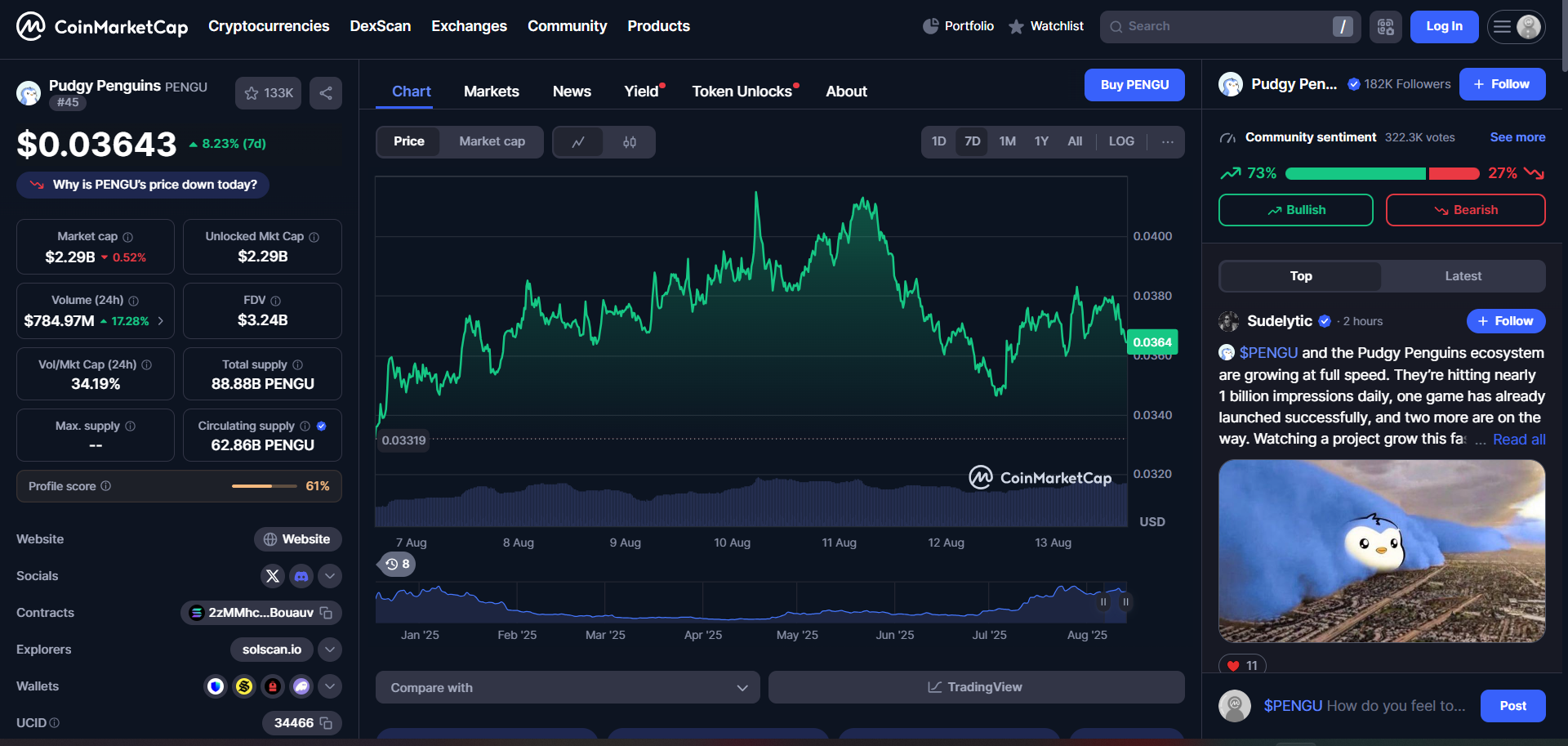
Task: Set chart range to 1D
Action: pos(939,141)
